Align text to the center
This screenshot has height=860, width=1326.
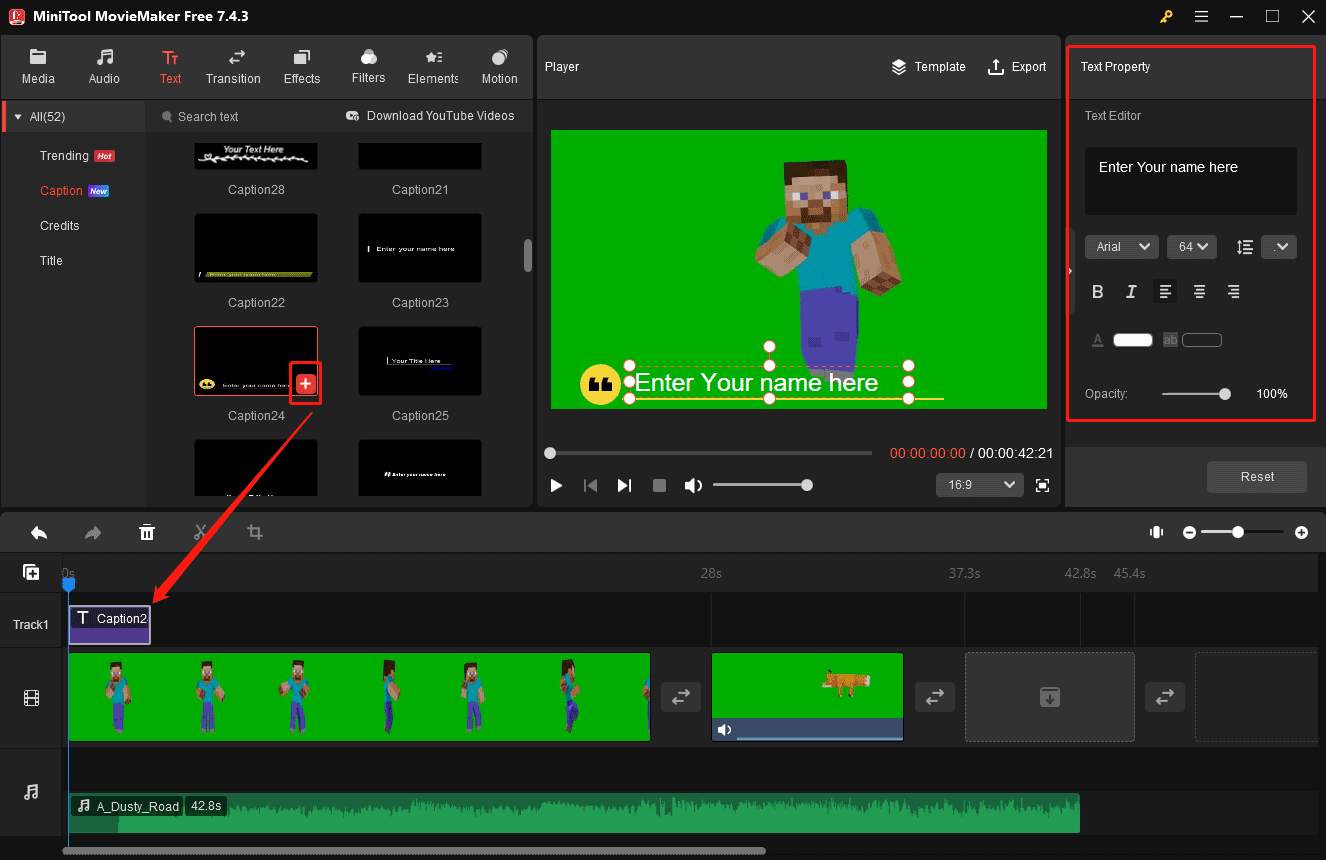1199,292
